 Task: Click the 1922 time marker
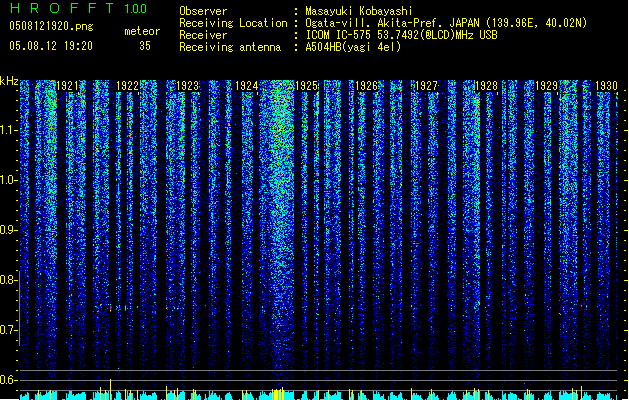[127, 86]
